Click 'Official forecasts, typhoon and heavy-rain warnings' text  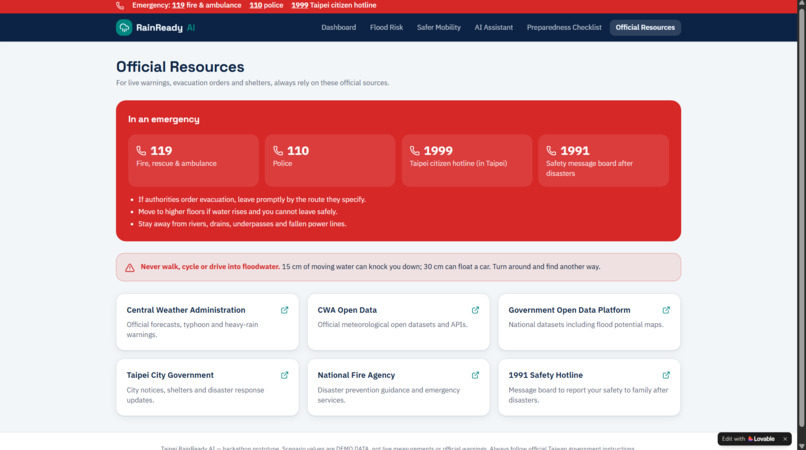pyautogui.click(x=192, y=330)
